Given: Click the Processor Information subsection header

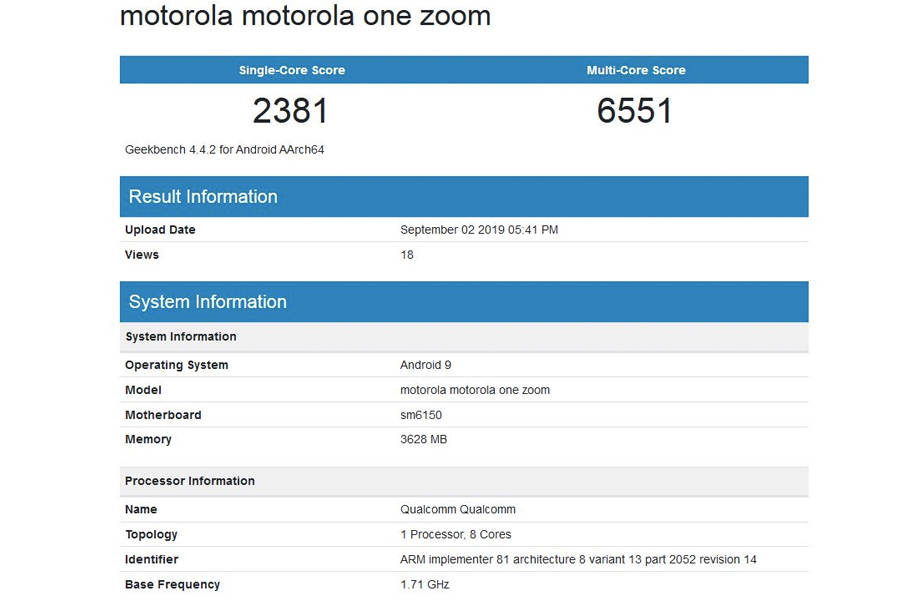Looking at the screenshot, I should click(x=190, y=480).
